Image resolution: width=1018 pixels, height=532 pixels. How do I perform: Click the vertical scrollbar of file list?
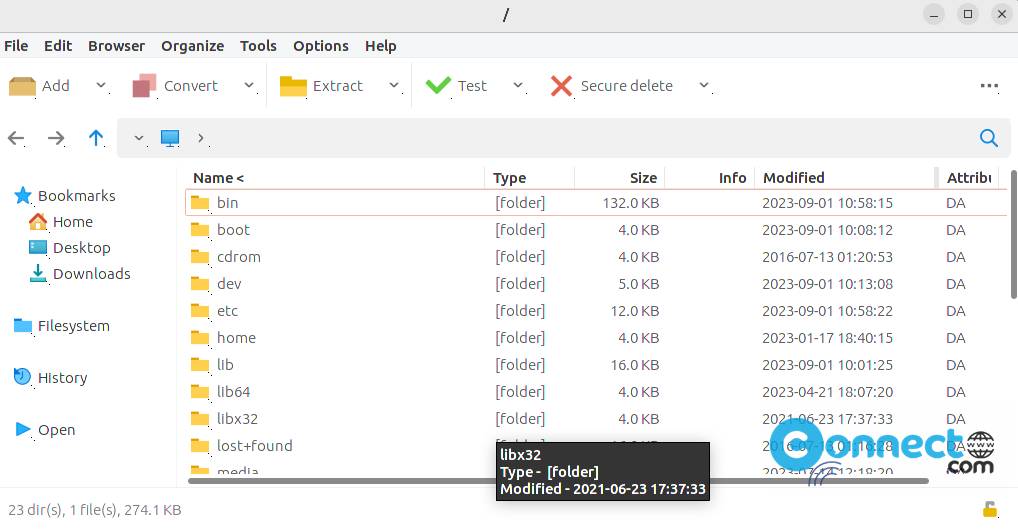(1013, 234)
